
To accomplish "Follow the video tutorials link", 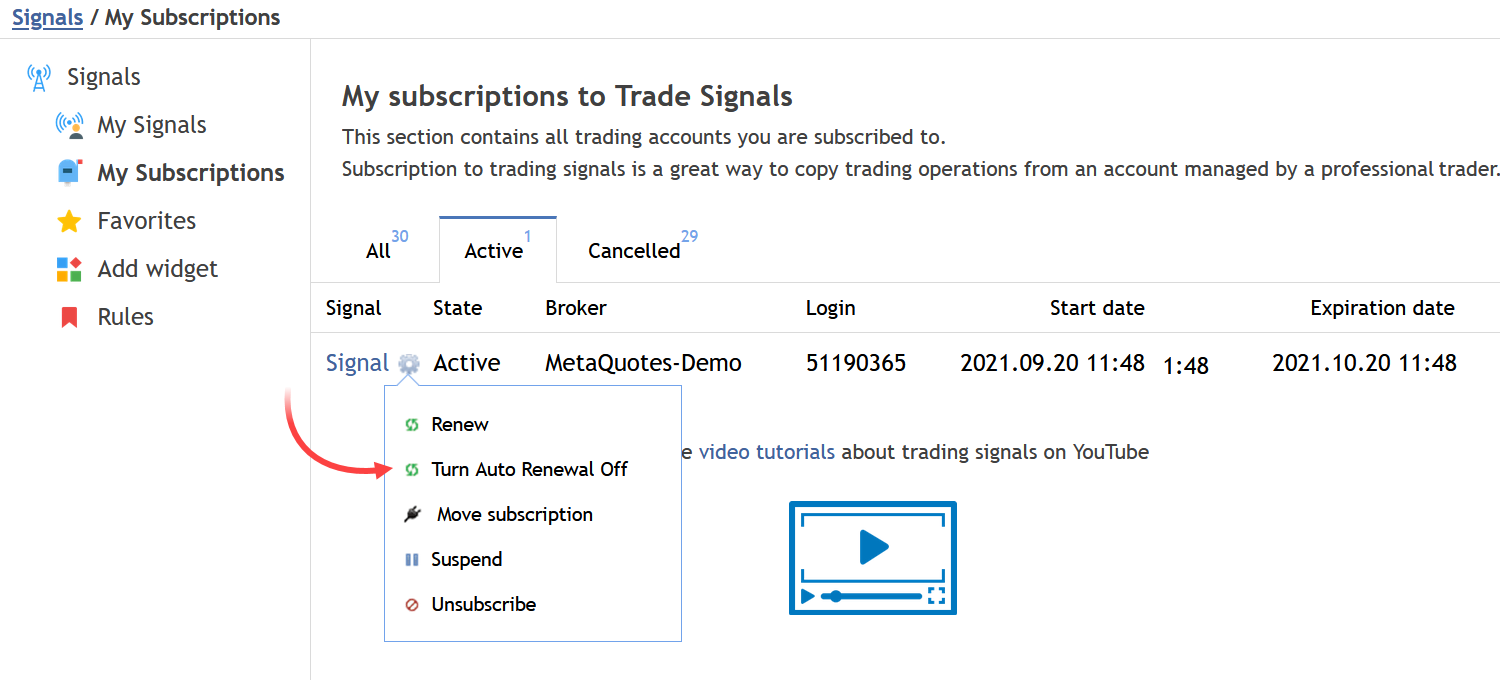I will 767,452.
